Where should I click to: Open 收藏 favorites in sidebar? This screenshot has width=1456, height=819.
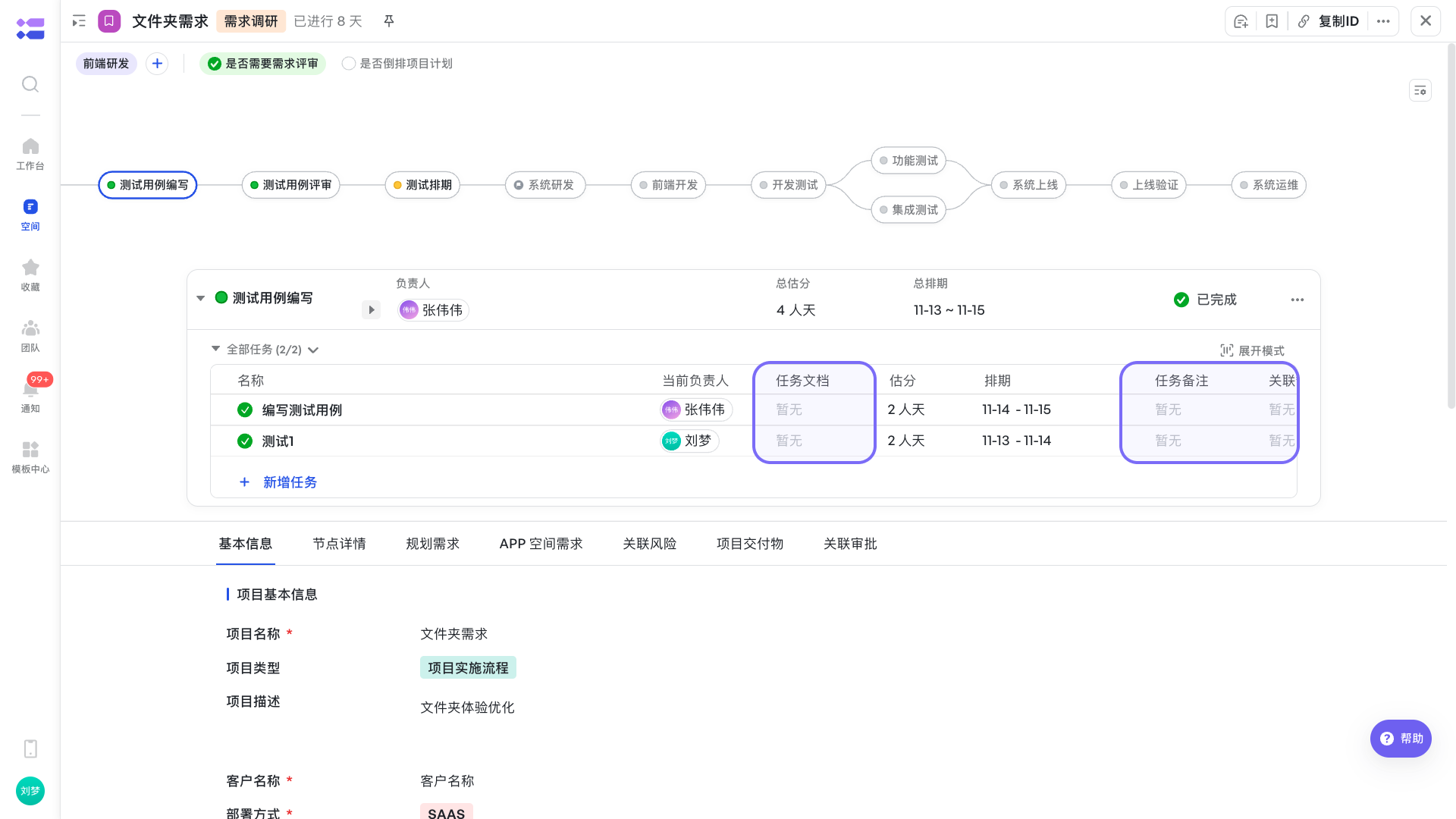30,275
